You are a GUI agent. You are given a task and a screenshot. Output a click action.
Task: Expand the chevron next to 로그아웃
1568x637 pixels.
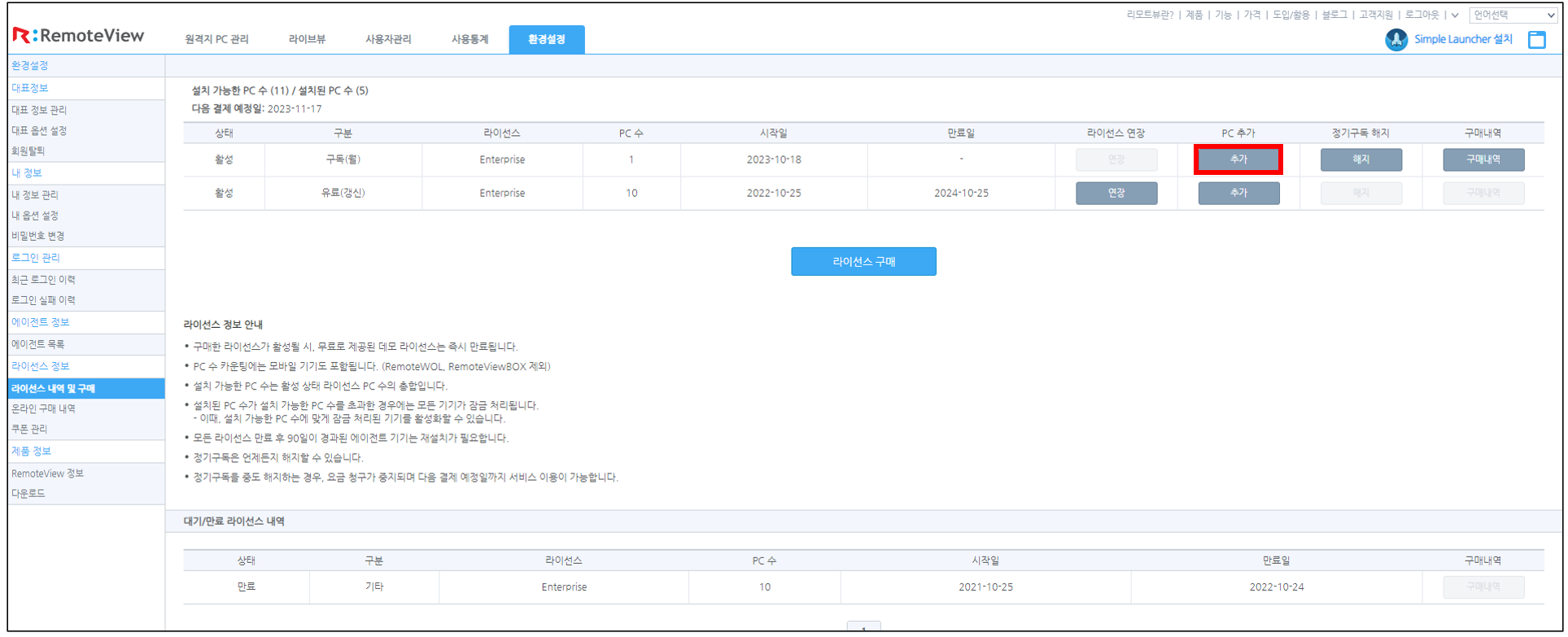click(1455, 15)
